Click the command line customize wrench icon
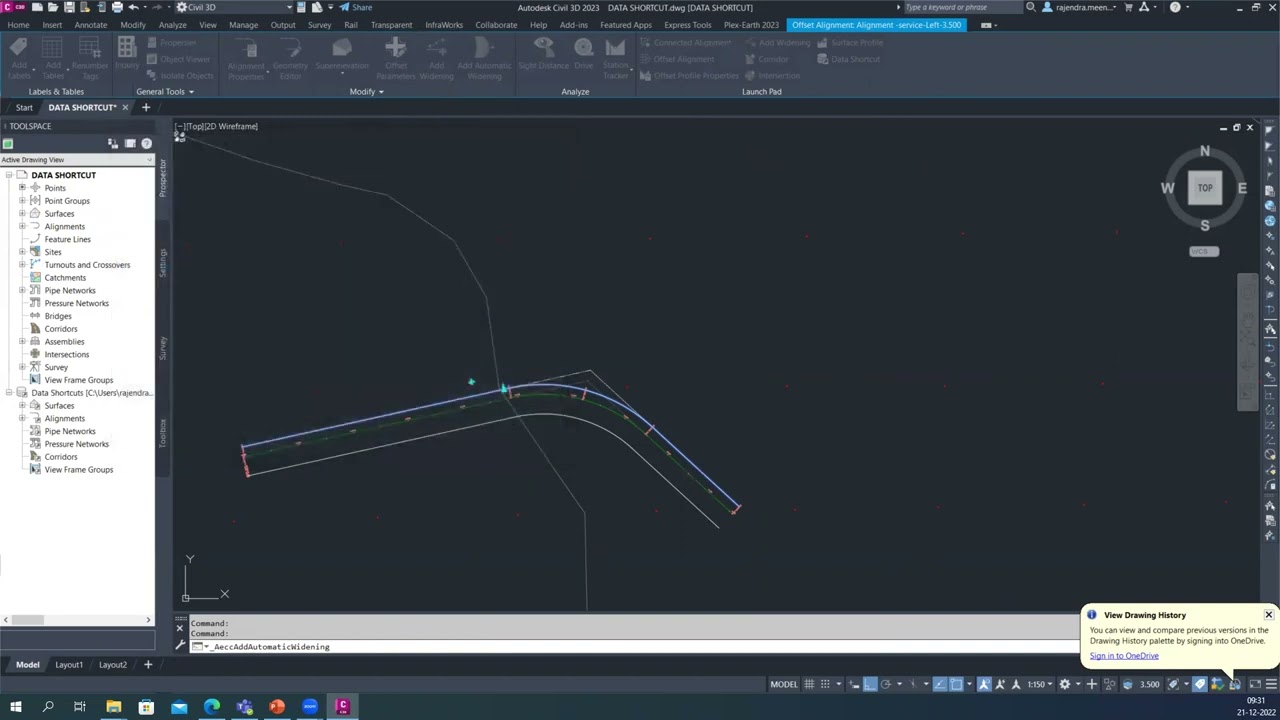Screen dimensions: 1280x720 tap(180, 646)
